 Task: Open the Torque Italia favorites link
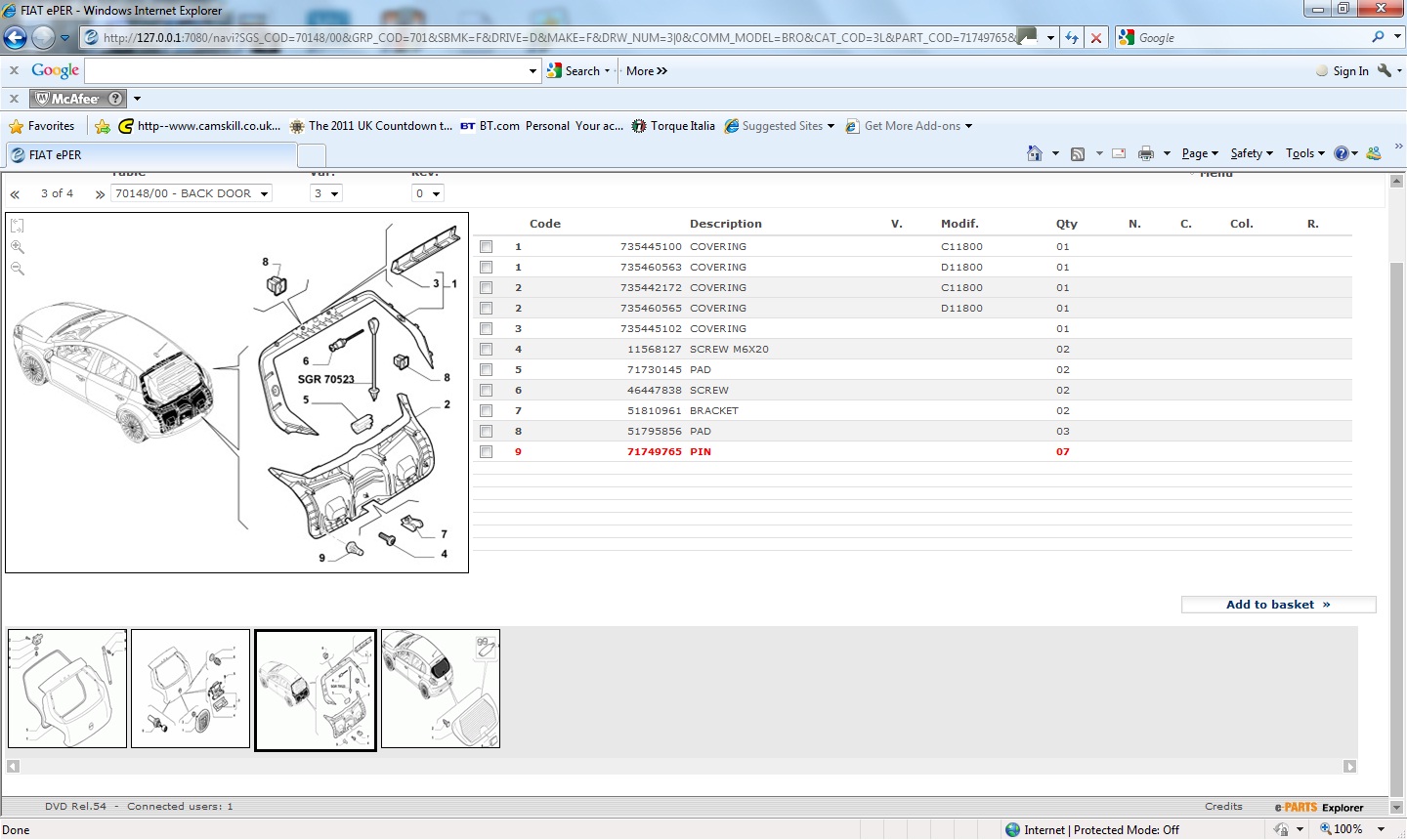[673, 126]
